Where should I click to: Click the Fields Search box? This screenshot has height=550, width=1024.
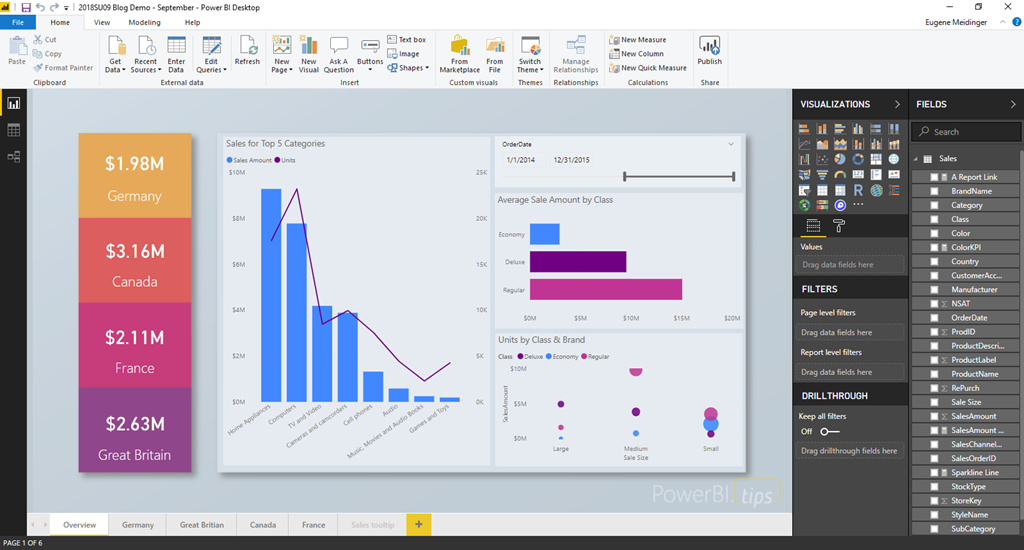(x=966, y=132)
